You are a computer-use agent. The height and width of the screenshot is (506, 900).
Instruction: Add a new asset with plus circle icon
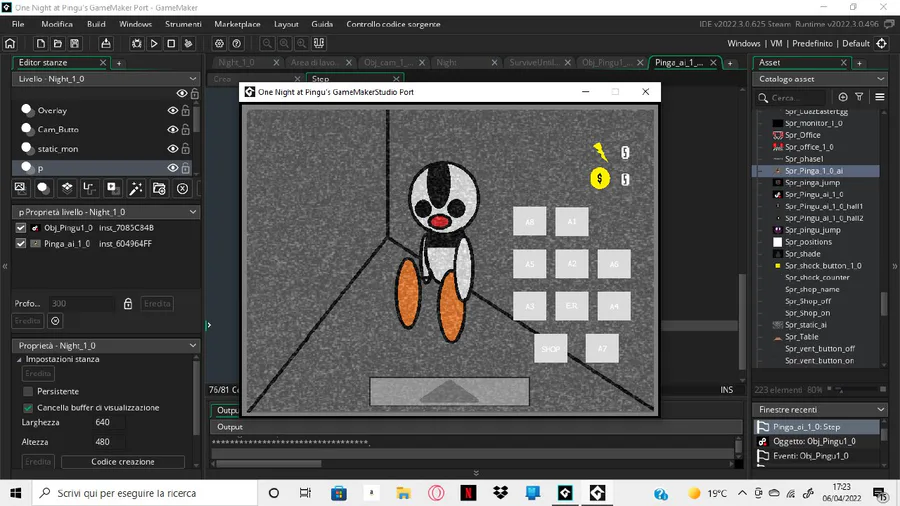843,98
